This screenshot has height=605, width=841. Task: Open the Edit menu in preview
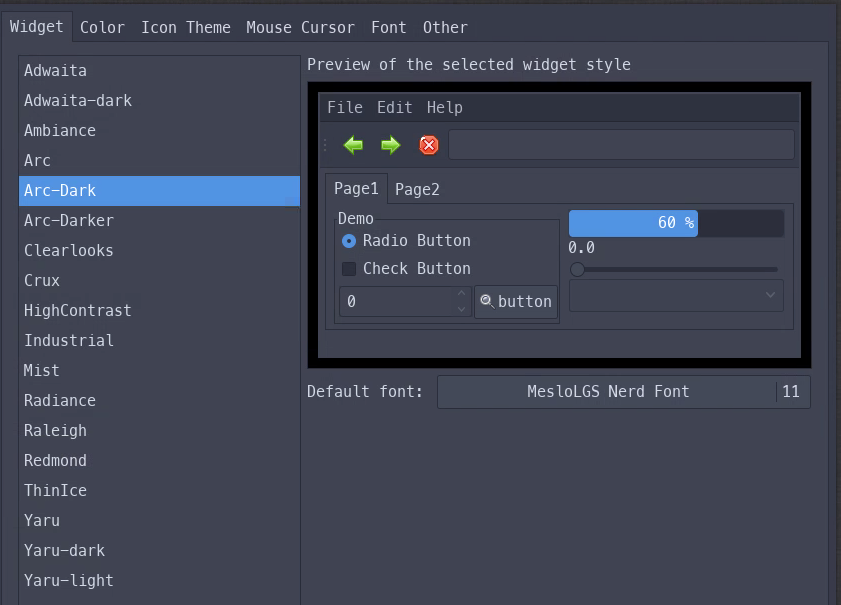(395, 107)
